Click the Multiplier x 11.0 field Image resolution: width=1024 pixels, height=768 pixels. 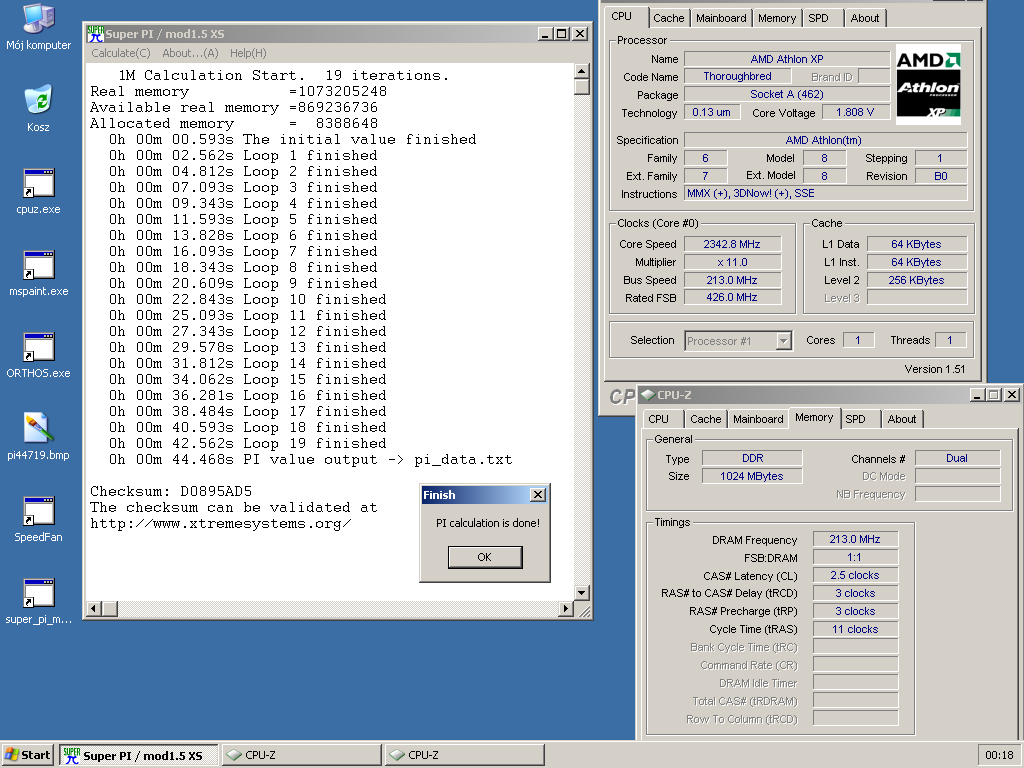732,262
